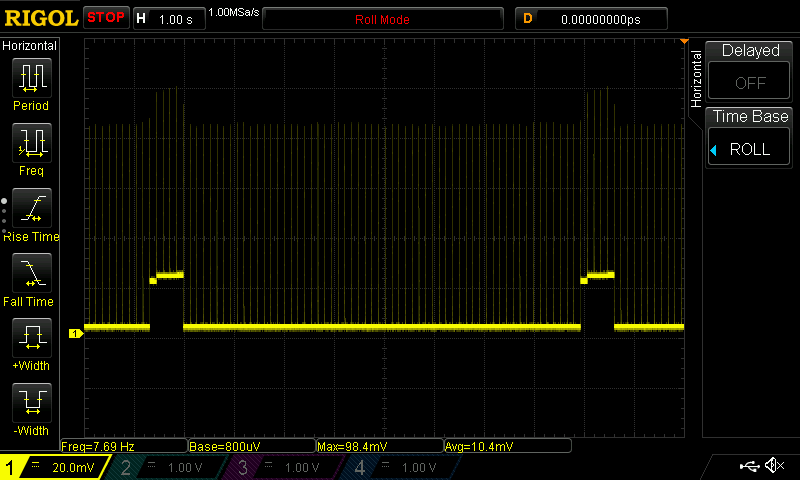Click the Roll Mode waveform memory bar

click(383, 19)
